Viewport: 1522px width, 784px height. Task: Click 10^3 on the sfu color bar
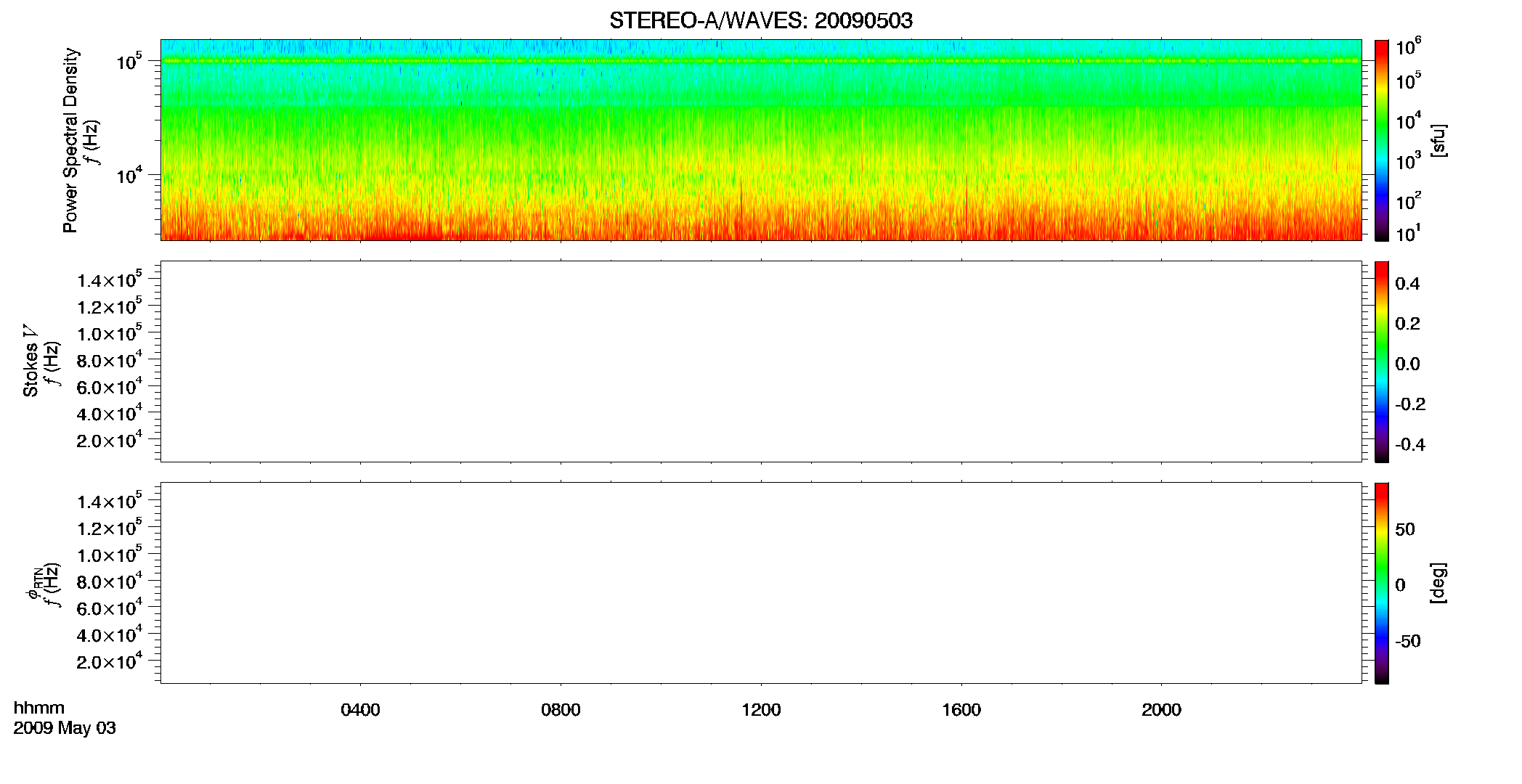(x=1409, y=160)
